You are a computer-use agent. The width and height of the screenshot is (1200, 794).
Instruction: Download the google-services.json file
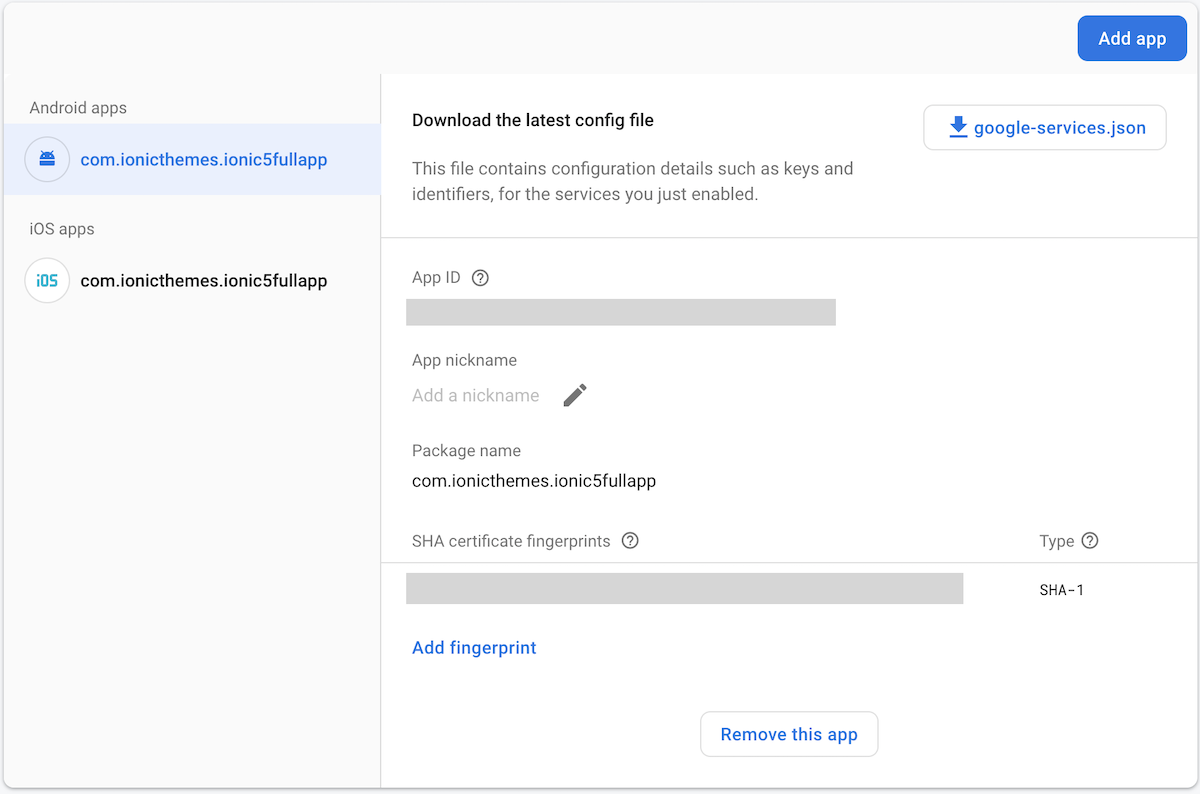pos(1045,127)
